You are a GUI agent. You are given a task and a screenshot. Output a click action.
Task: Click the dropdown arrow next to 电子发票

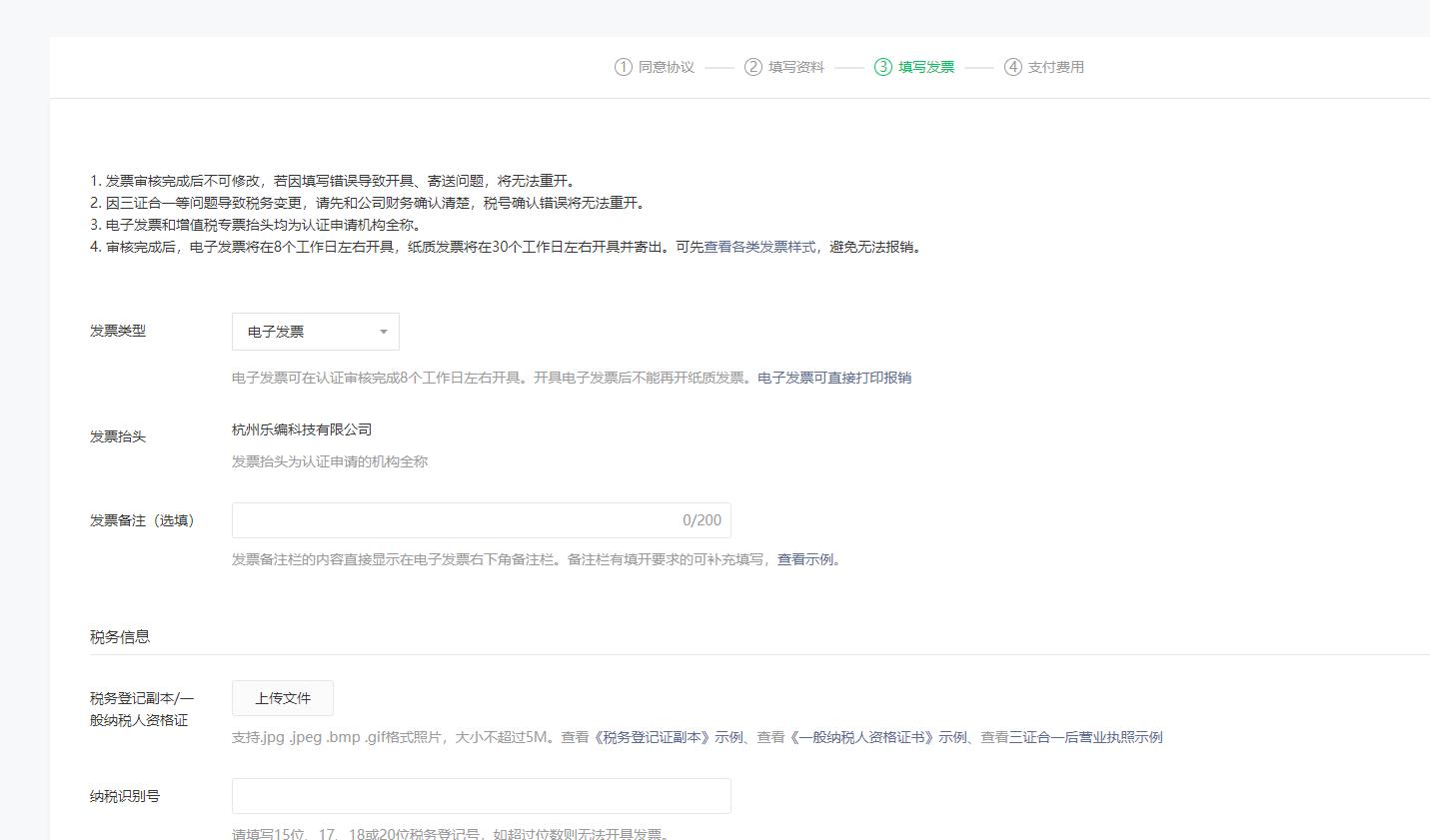383,331
